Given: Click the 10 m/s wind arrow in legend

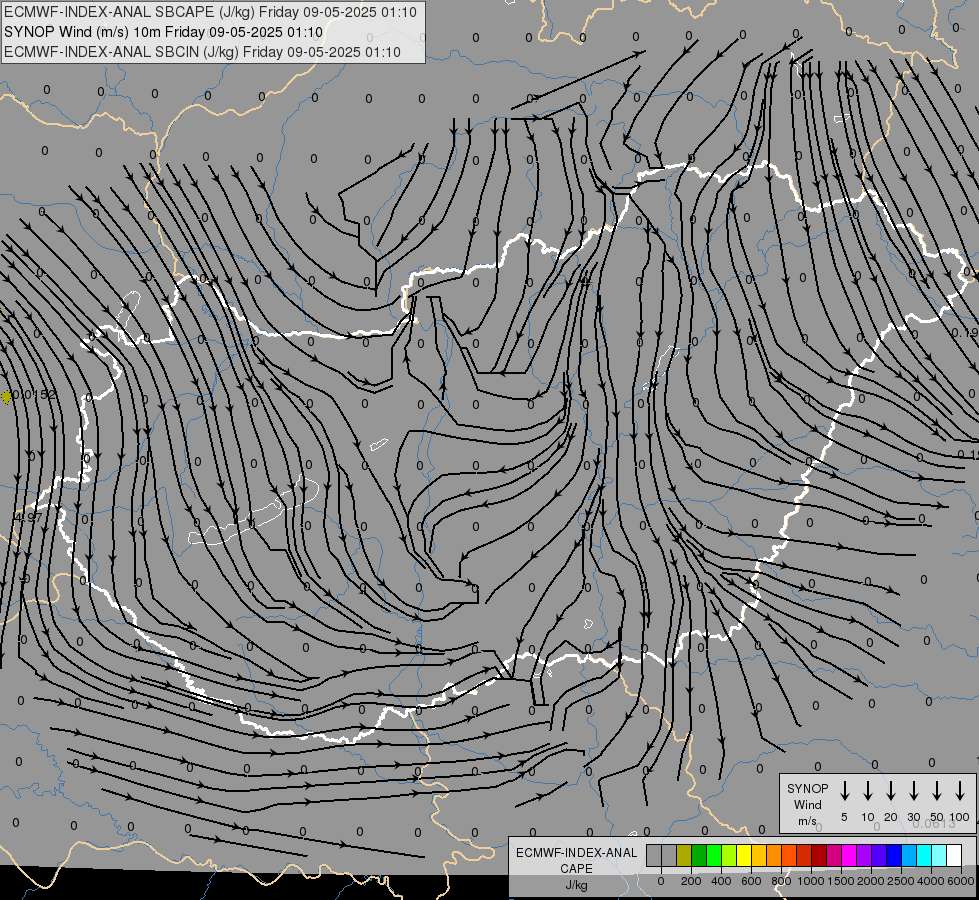Looking at the screenshot, I should coord(867,791).
